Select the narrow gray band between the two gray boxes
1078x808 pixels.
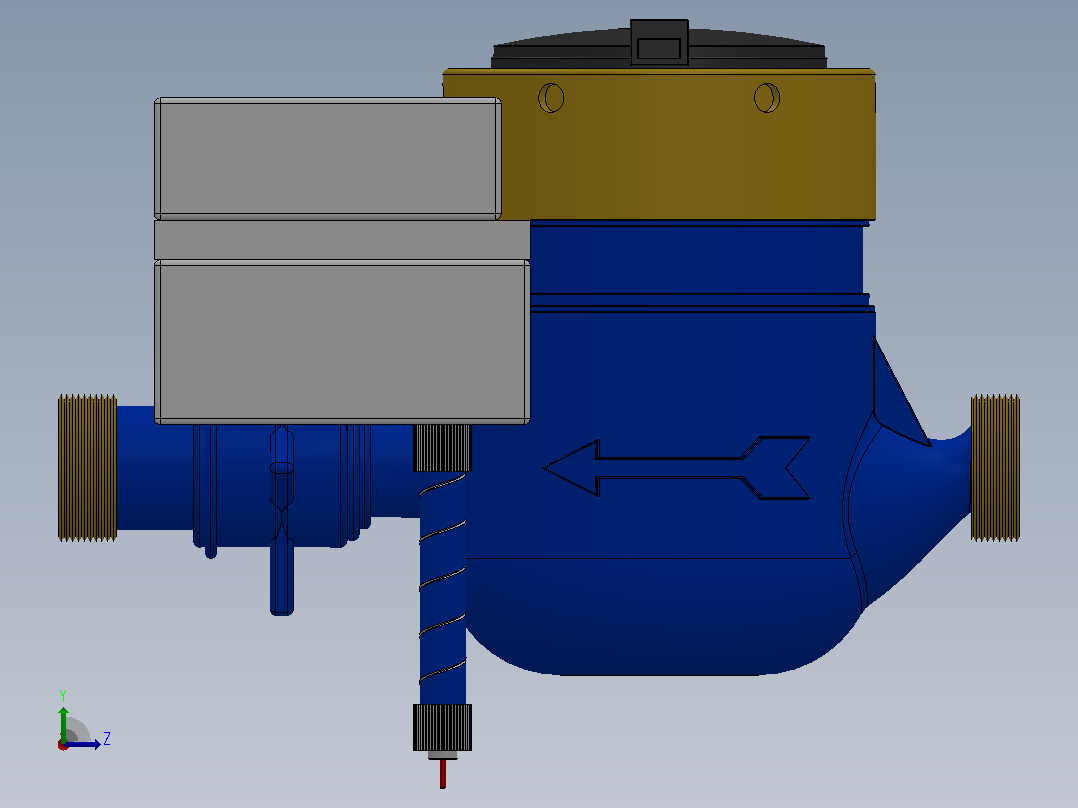[342, 240]
